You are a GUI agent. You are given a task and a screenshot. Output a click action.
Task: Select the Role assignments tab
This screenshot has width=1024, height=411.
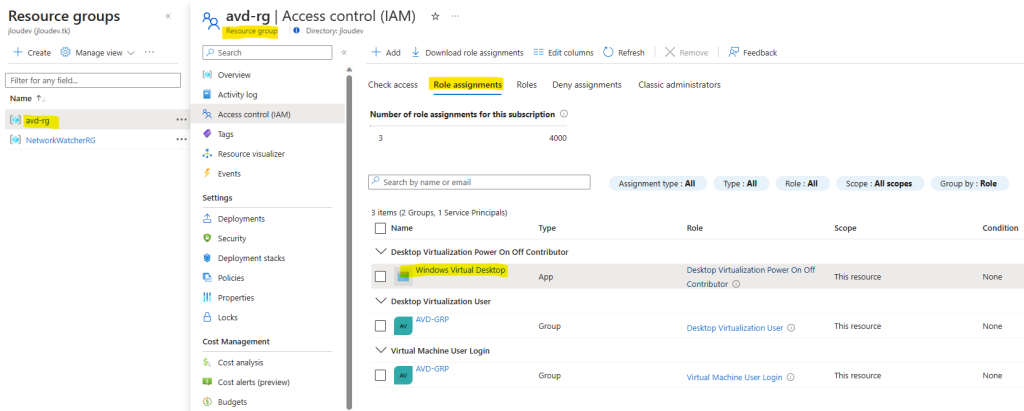[x=468, y=85]
